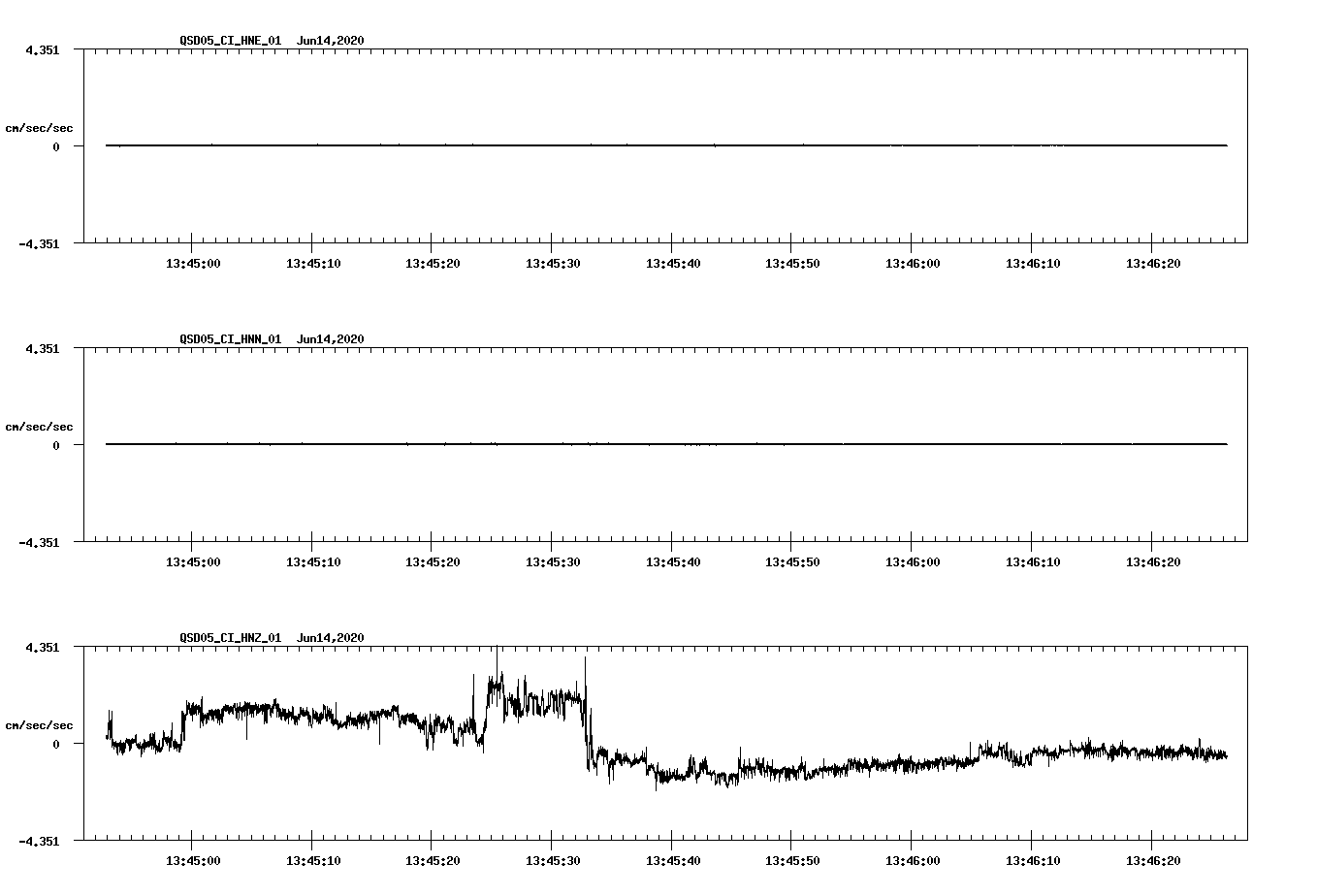Click the 4.351 upper limit of HNN plot
Screen dimensions: 1317x896
43,348
